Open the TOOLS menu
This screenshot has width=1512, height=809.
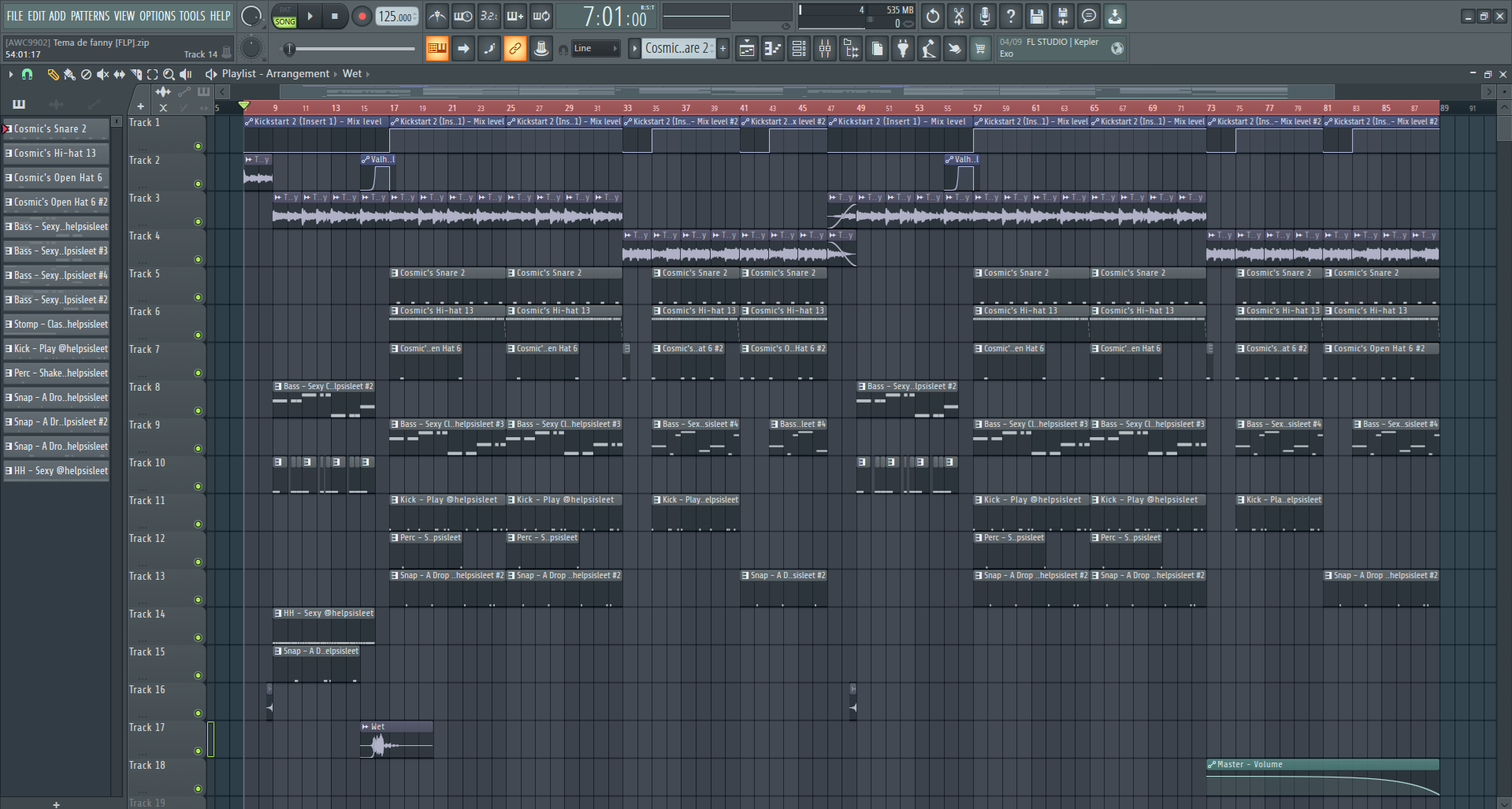[x=192, y=16]
